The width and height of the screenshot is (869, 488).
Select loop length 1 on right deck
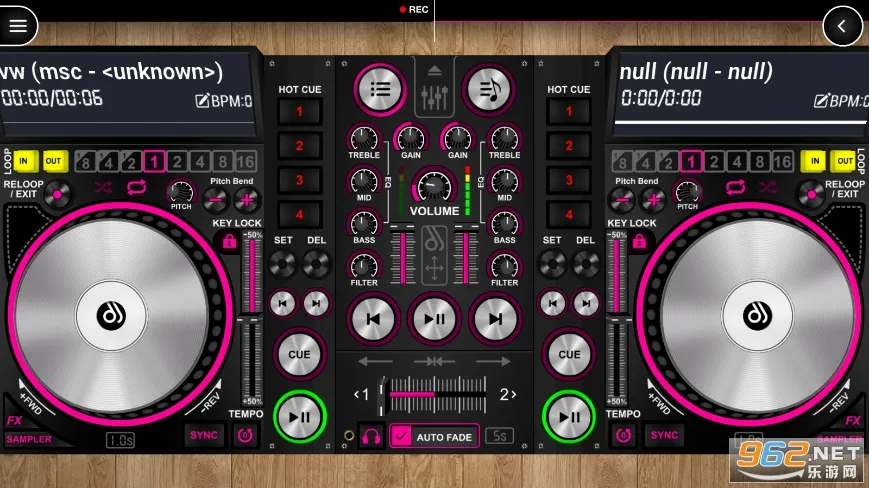click(x=691, y=162)
